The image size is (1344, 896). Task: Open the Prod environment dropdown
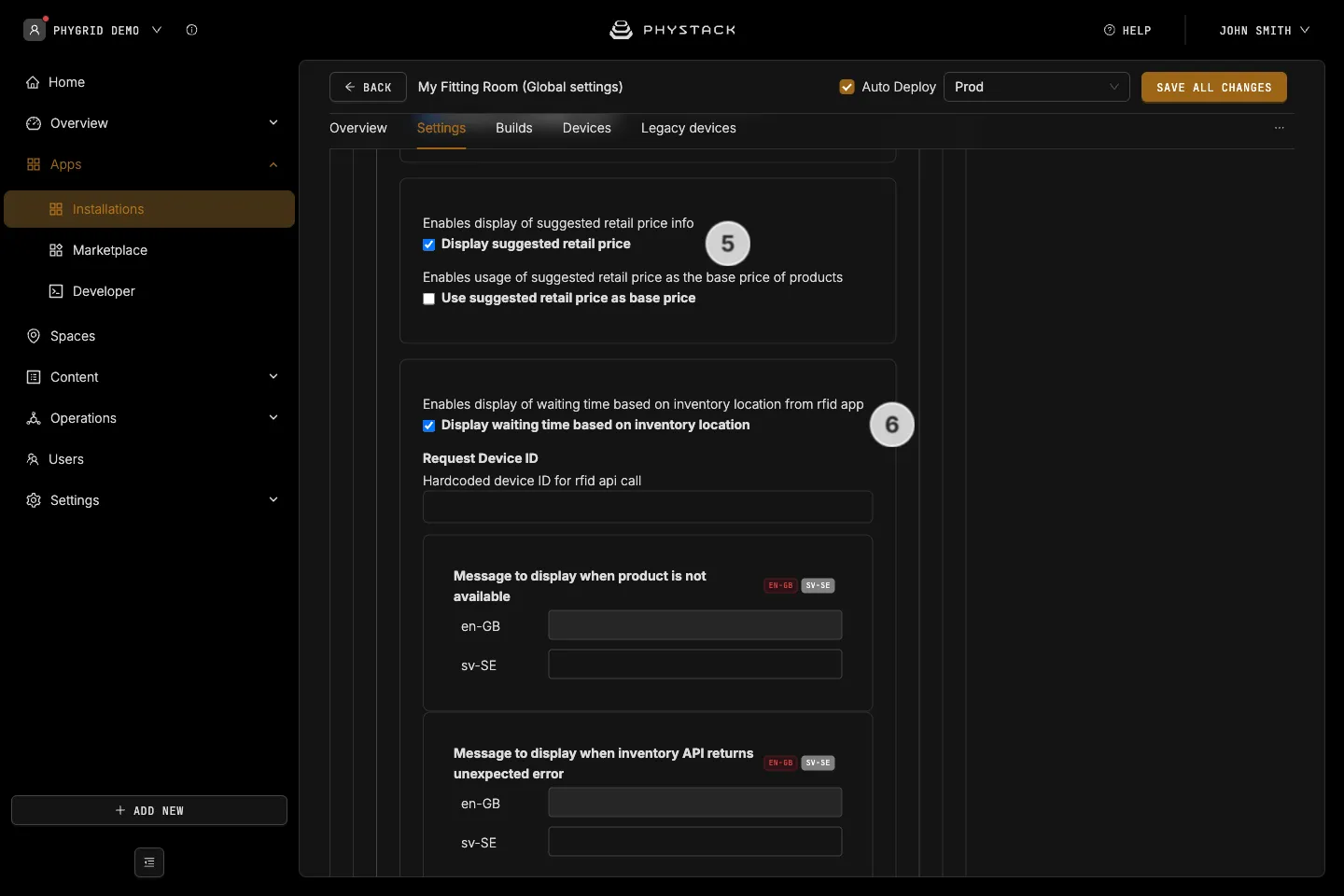pyautogui.click(x=1037, y=87)
